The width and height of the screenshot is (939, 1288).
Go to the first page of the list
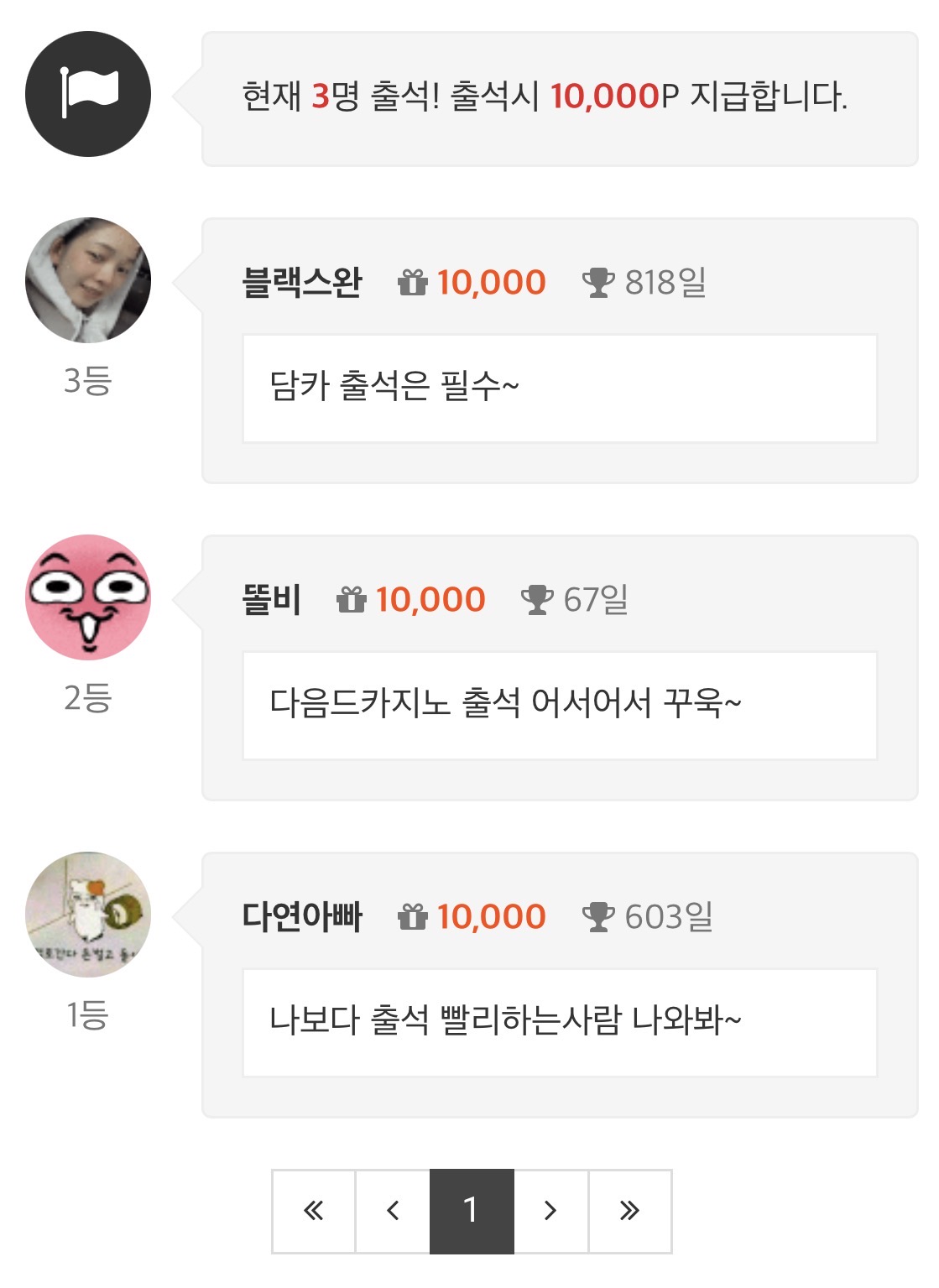coord(314,1211)
